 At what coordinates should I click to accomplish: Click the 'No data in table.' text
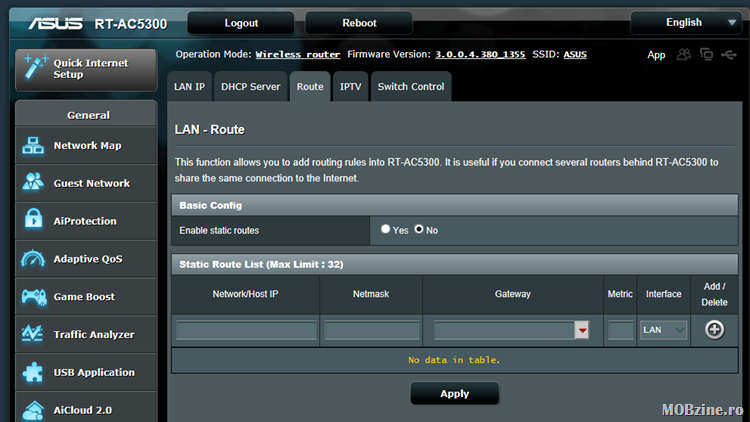point(454,360)
